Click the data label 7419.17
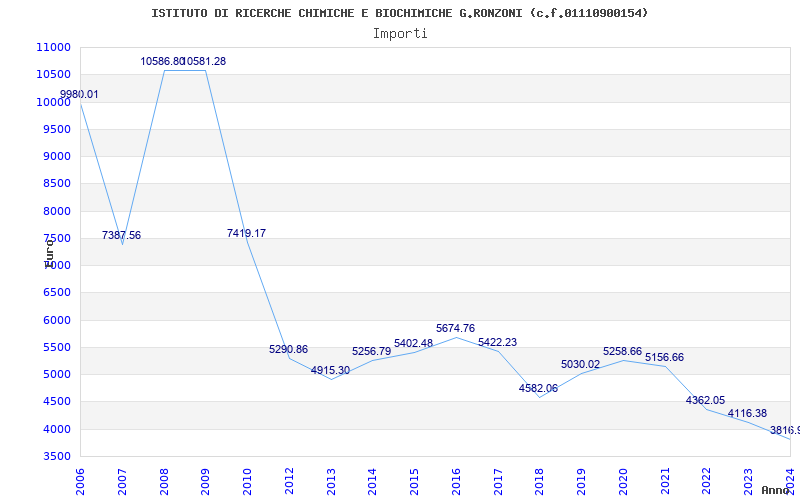 point(246,233)
